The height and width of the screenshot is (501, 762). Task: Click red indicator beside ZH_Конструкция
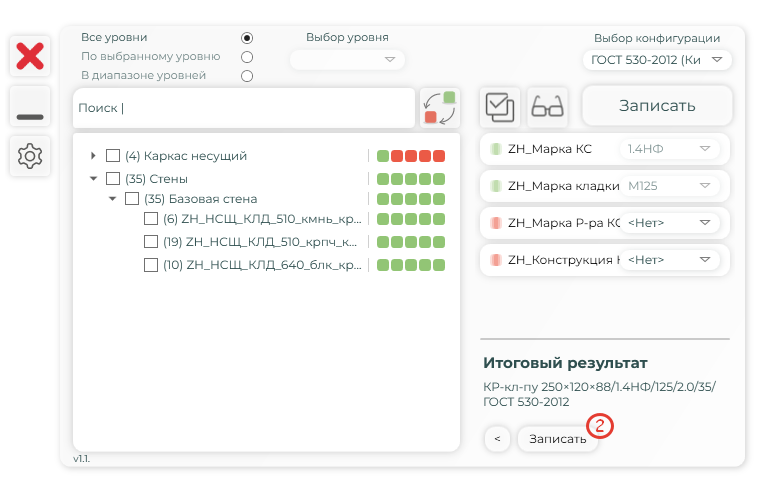point(496,259)
